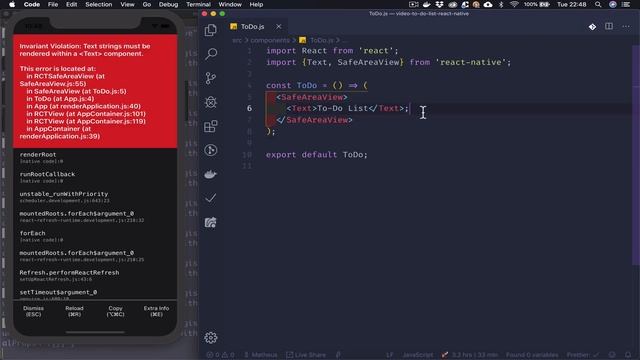This screenshot has height=360, width=640.
Task: Open the Wi-Fi menu bar icon
Action: click(514, 4)
